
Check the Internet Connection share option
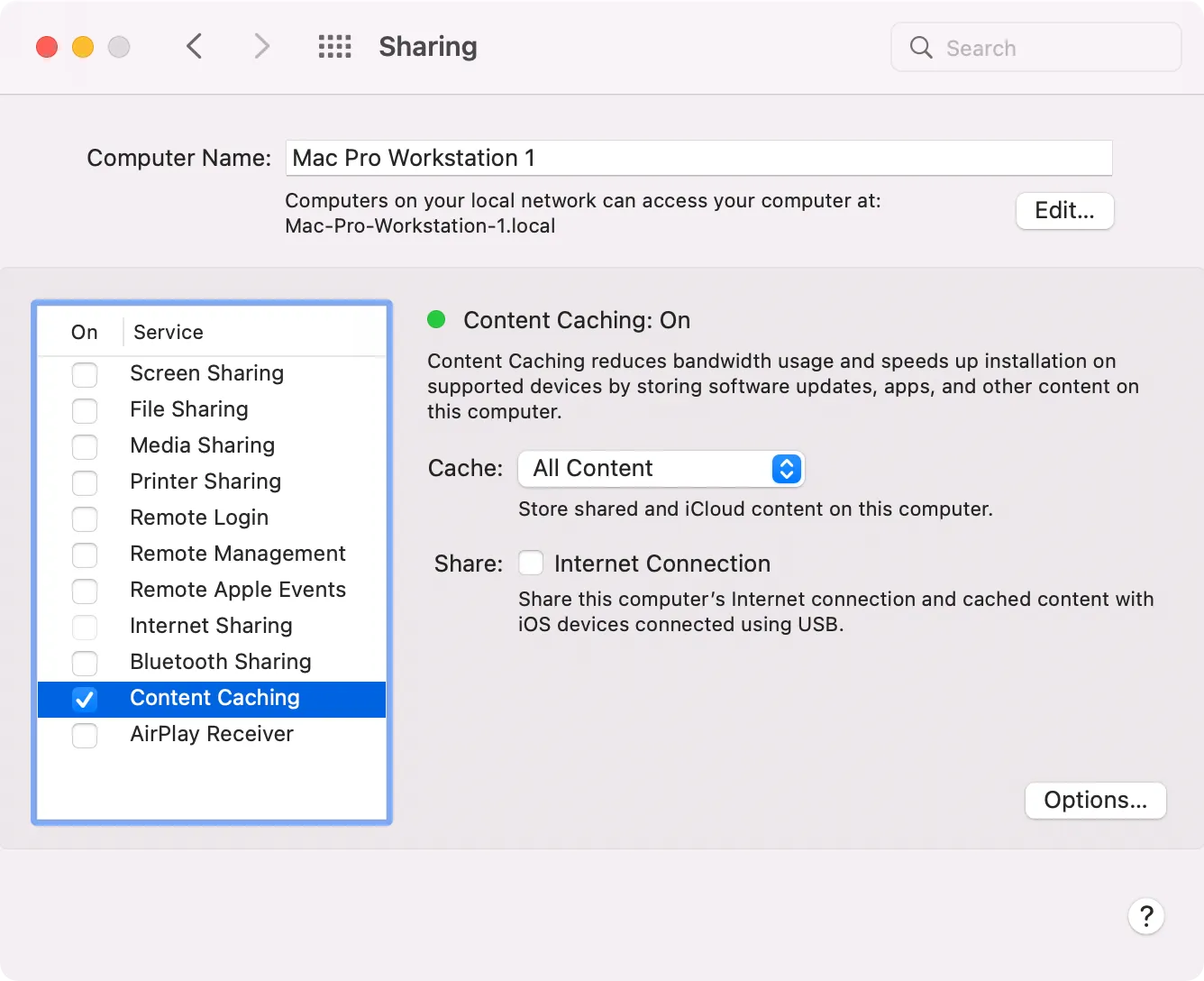click(531, 562)
